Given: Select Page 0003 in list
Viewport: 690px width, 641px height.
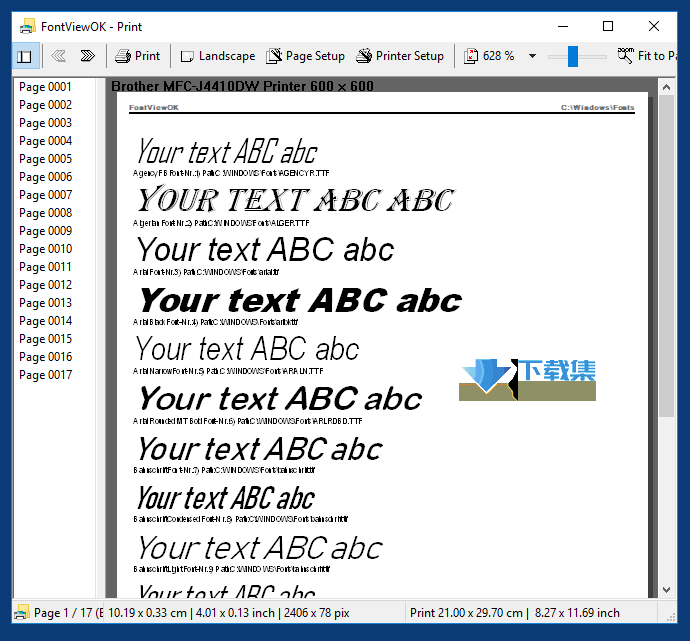Looking at the screenshot, I should (45, 123).
